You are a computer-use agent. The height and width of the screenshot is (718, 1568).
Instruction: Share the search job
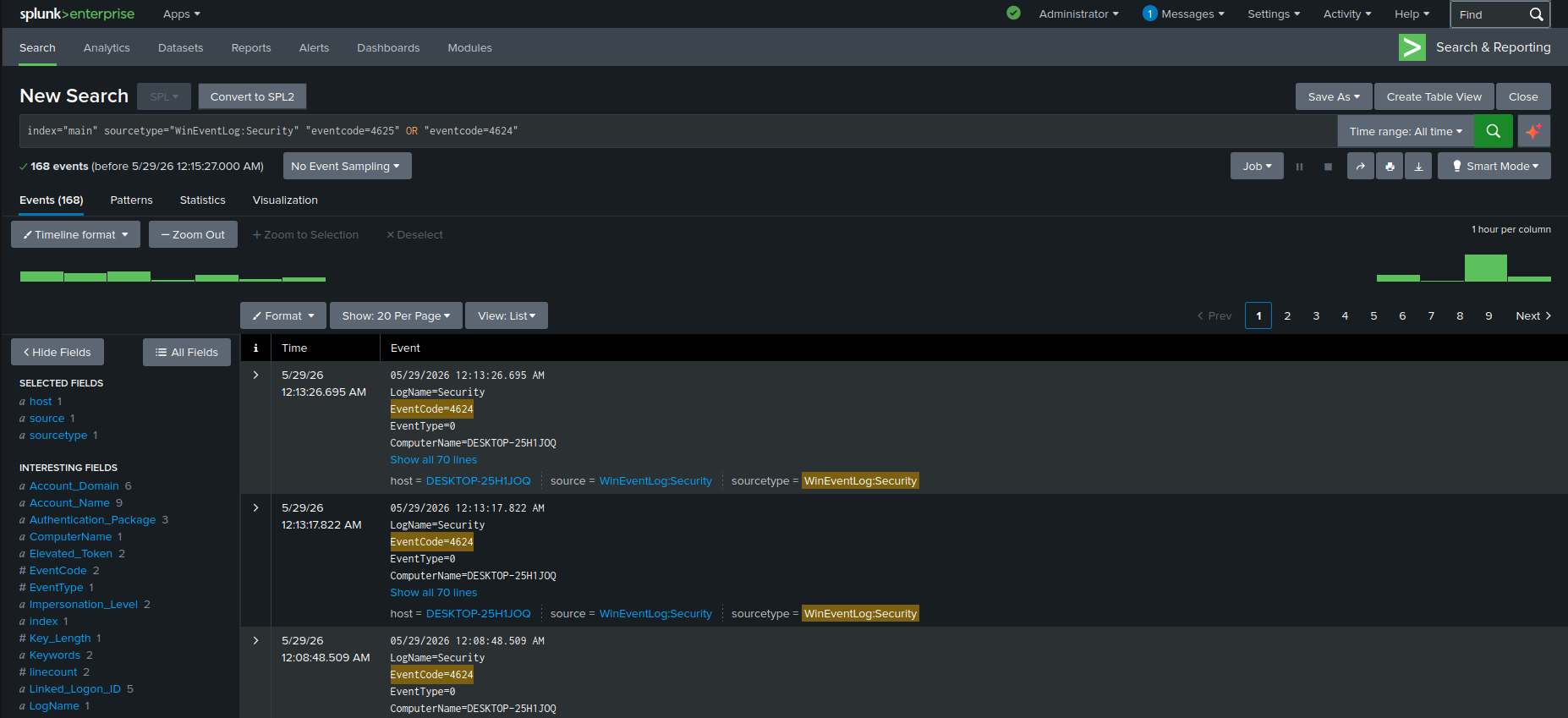tap(1360, 167)
